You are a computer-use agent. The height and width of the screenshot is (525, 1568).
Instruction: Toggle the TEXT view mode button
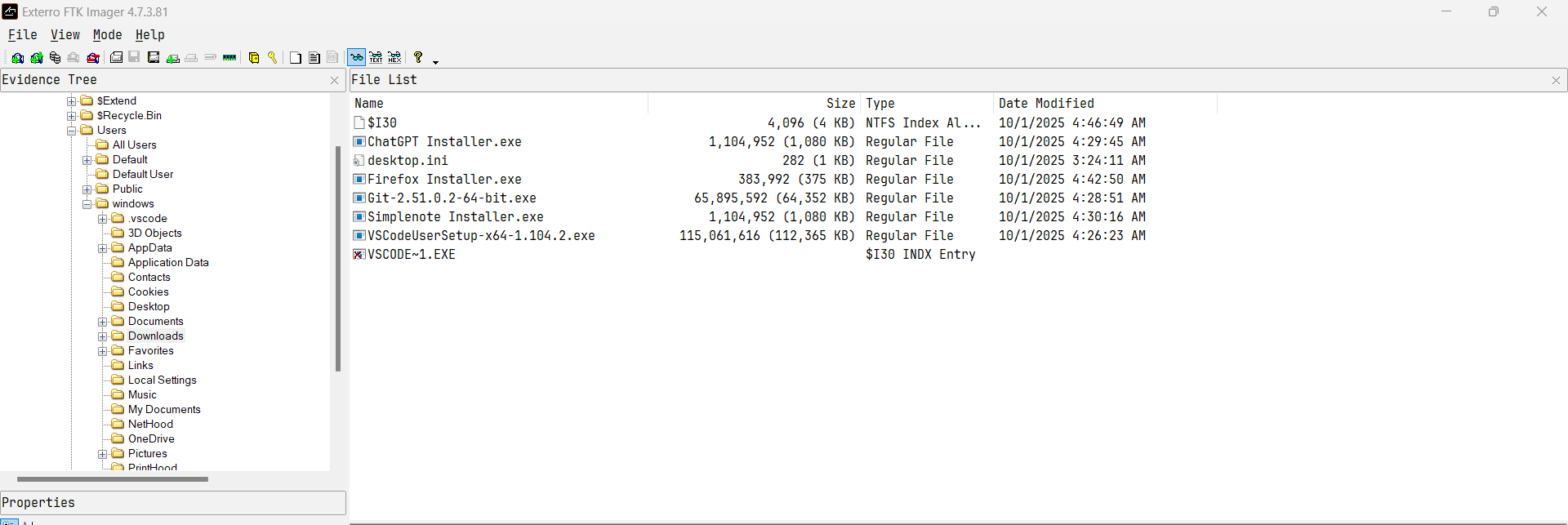click(376, 58)
